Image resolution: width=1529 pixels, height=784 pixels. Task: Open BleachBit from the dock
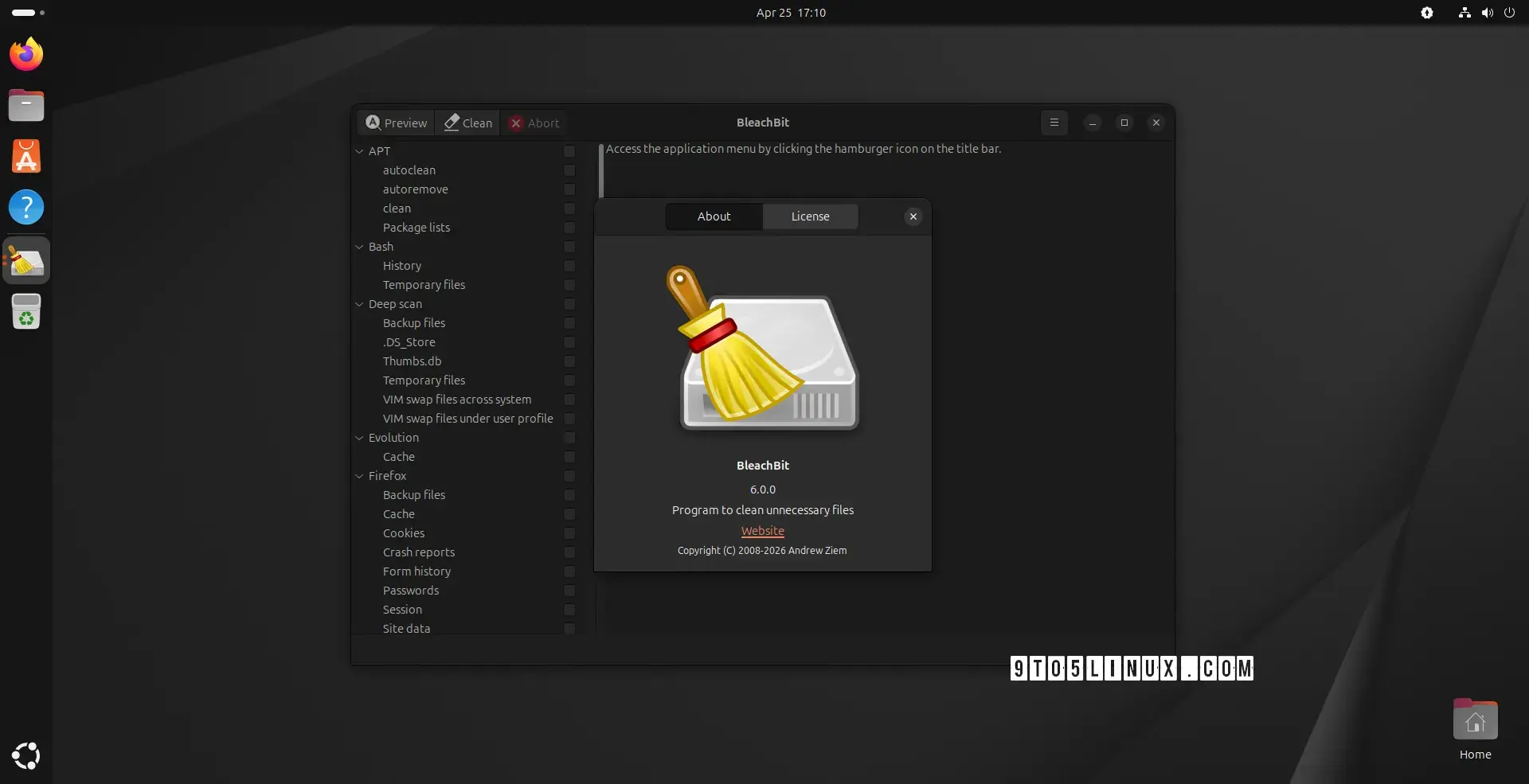pos(26,259)
